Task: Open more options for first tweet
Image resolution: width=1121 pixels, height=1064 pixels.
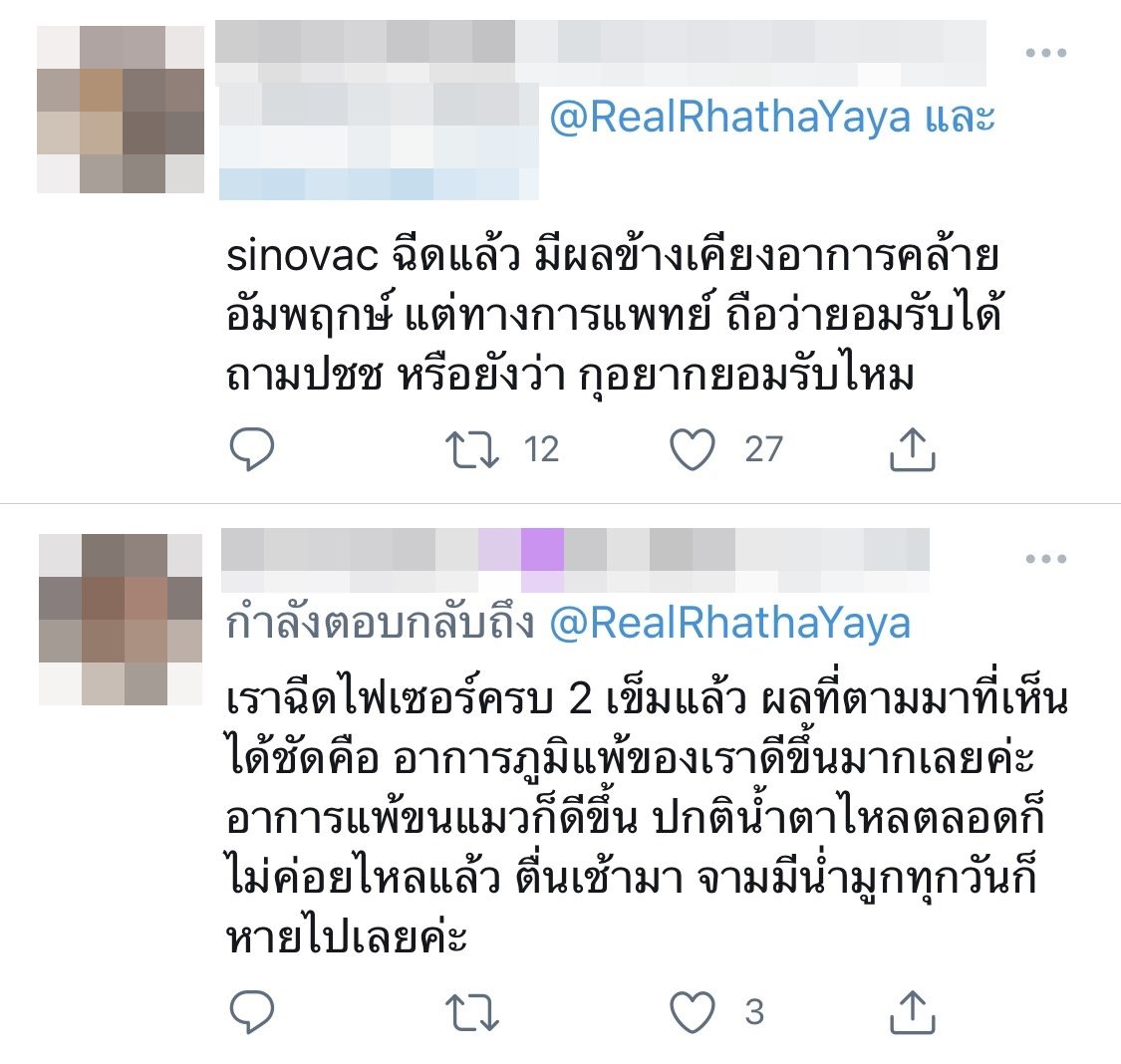Action: 1046,52
